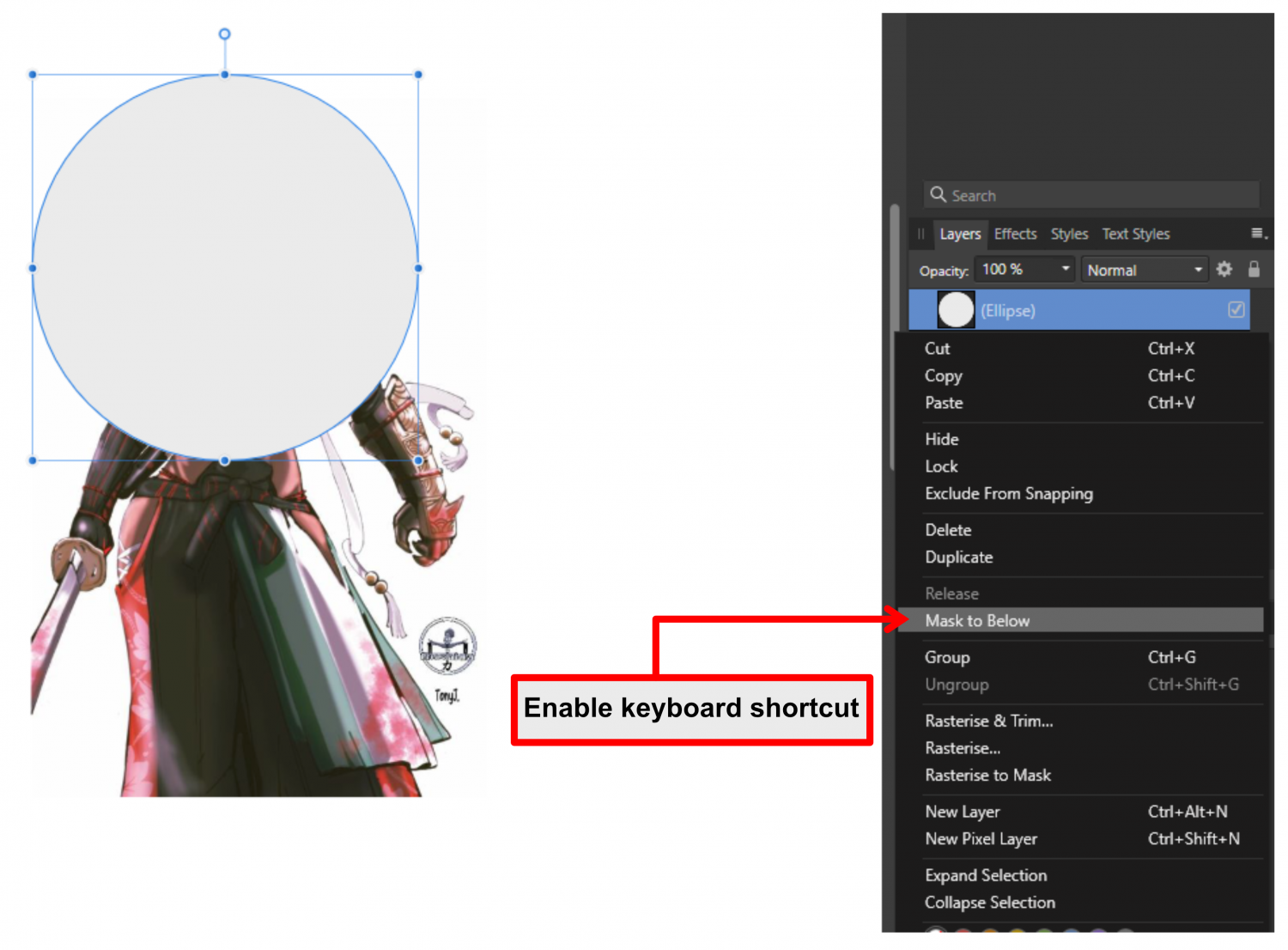Switch to the Effects tab

point(1015,234)
